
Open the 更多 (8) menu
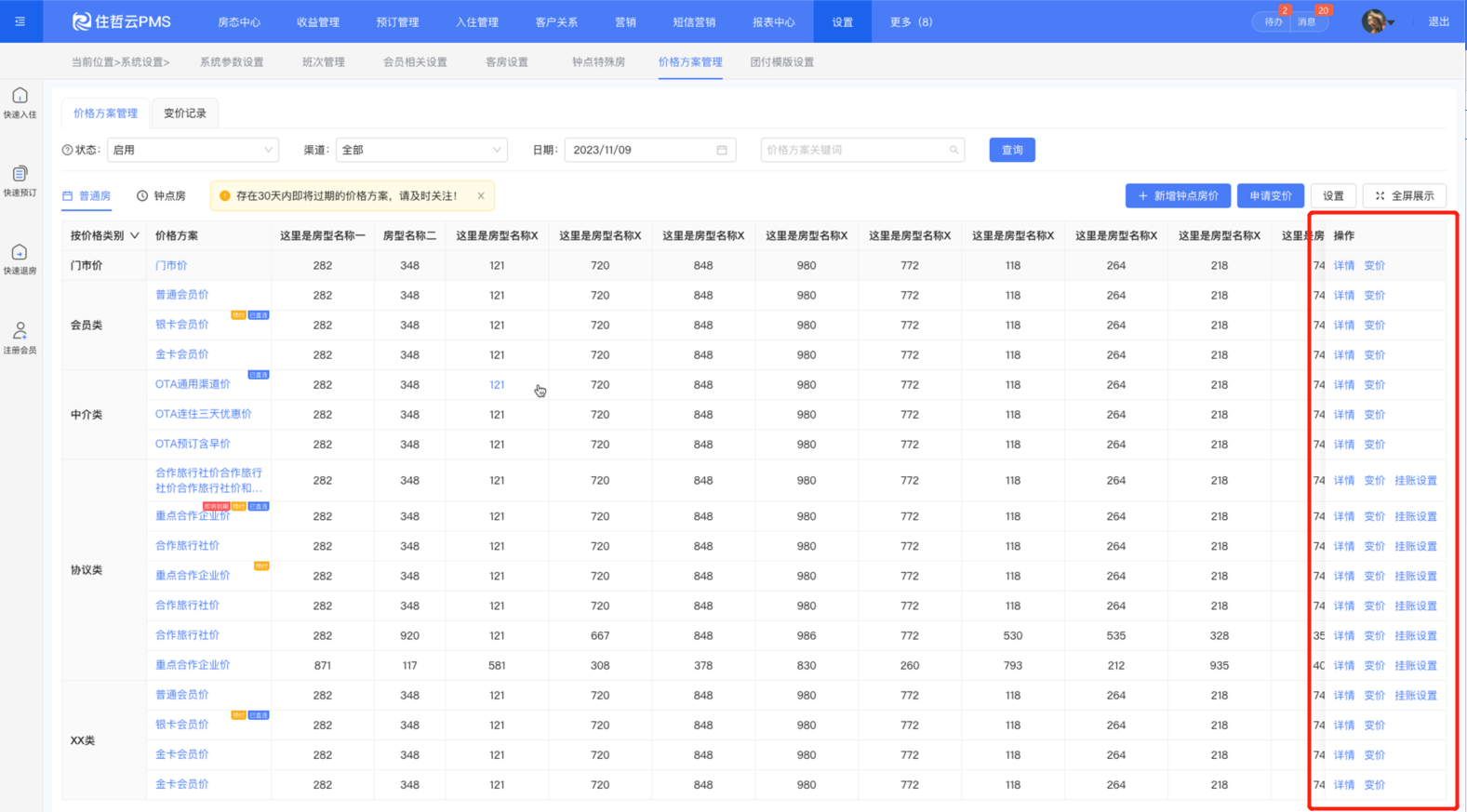click(x=911, y=21)
